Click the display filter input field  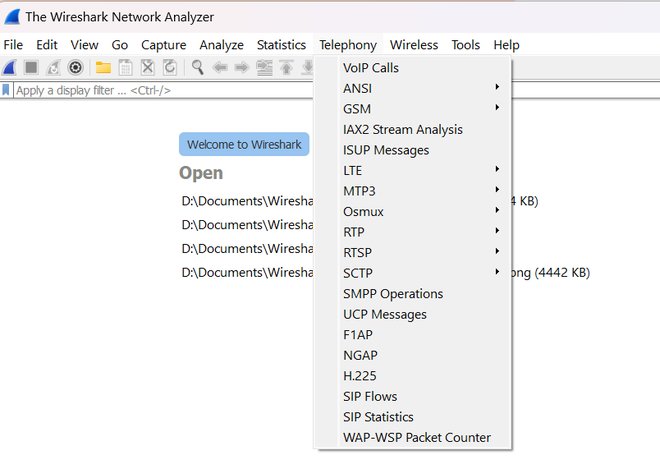(x=160, y=90)
